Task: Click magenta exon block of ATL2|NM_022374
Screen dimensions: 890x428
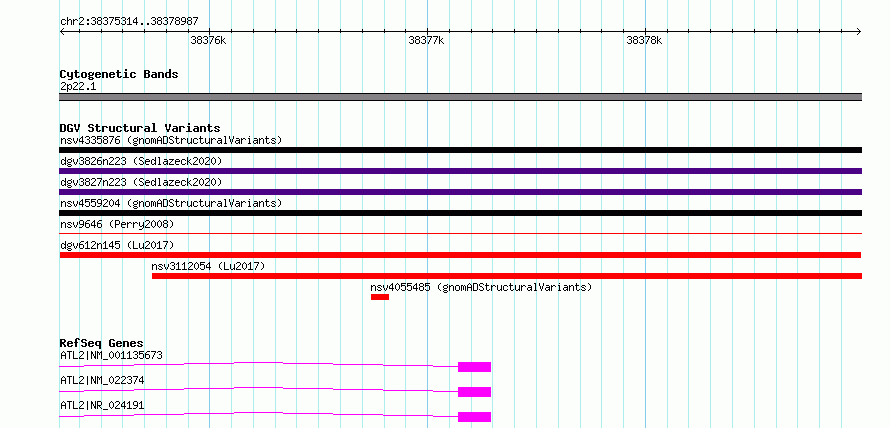Action: 475,392
